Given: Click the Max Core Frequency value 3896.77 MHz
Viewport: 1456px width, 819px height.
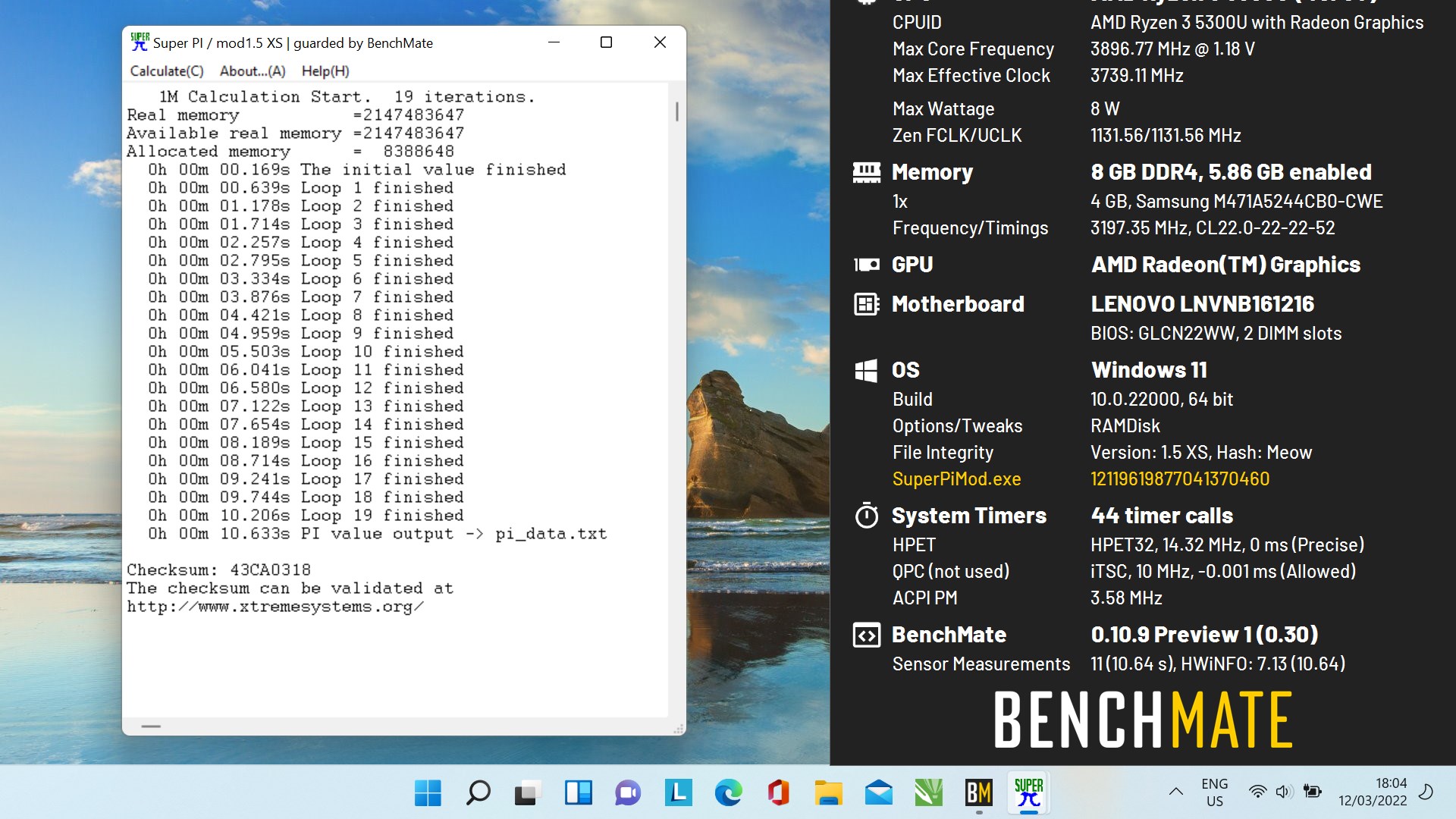Looking at the screenshot, I should (1172, 49).
